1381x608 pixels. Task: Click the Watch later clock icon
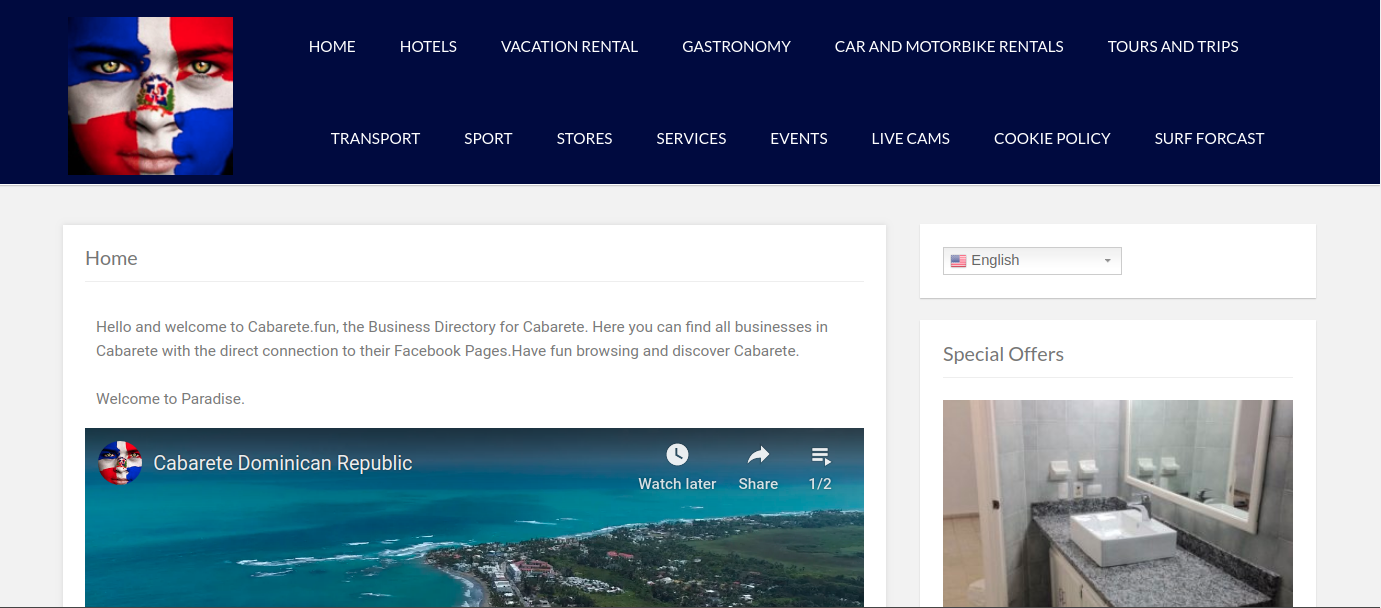[677, 455]
